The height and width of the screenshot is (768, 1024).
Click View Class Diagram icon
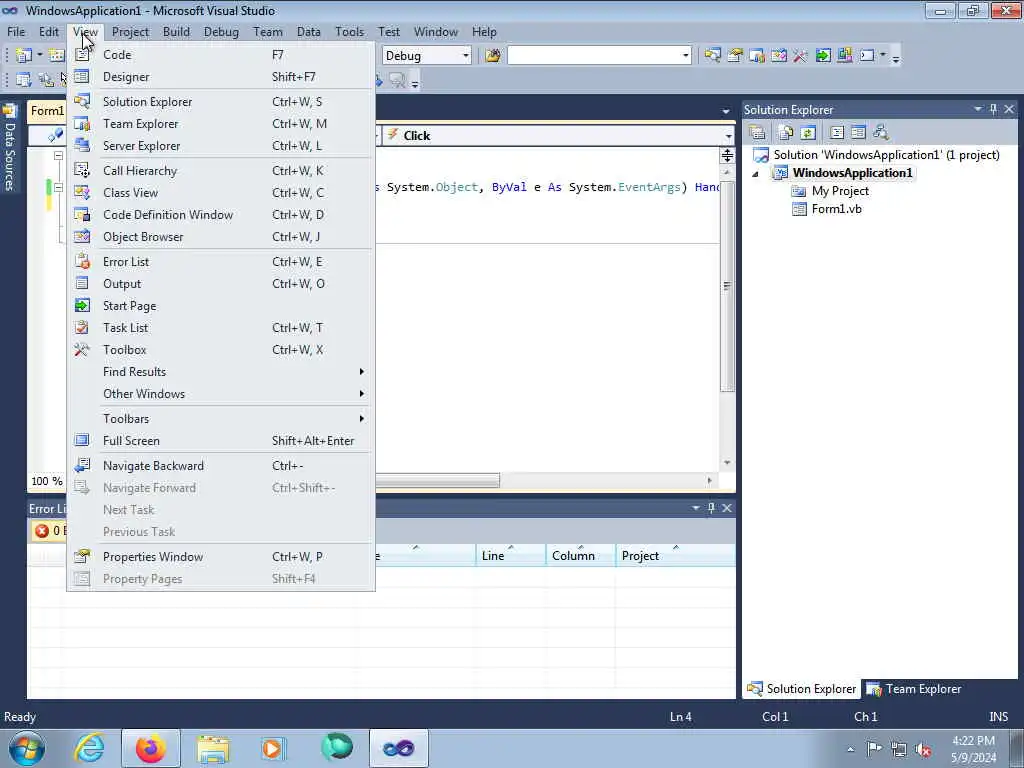(881, 133)
